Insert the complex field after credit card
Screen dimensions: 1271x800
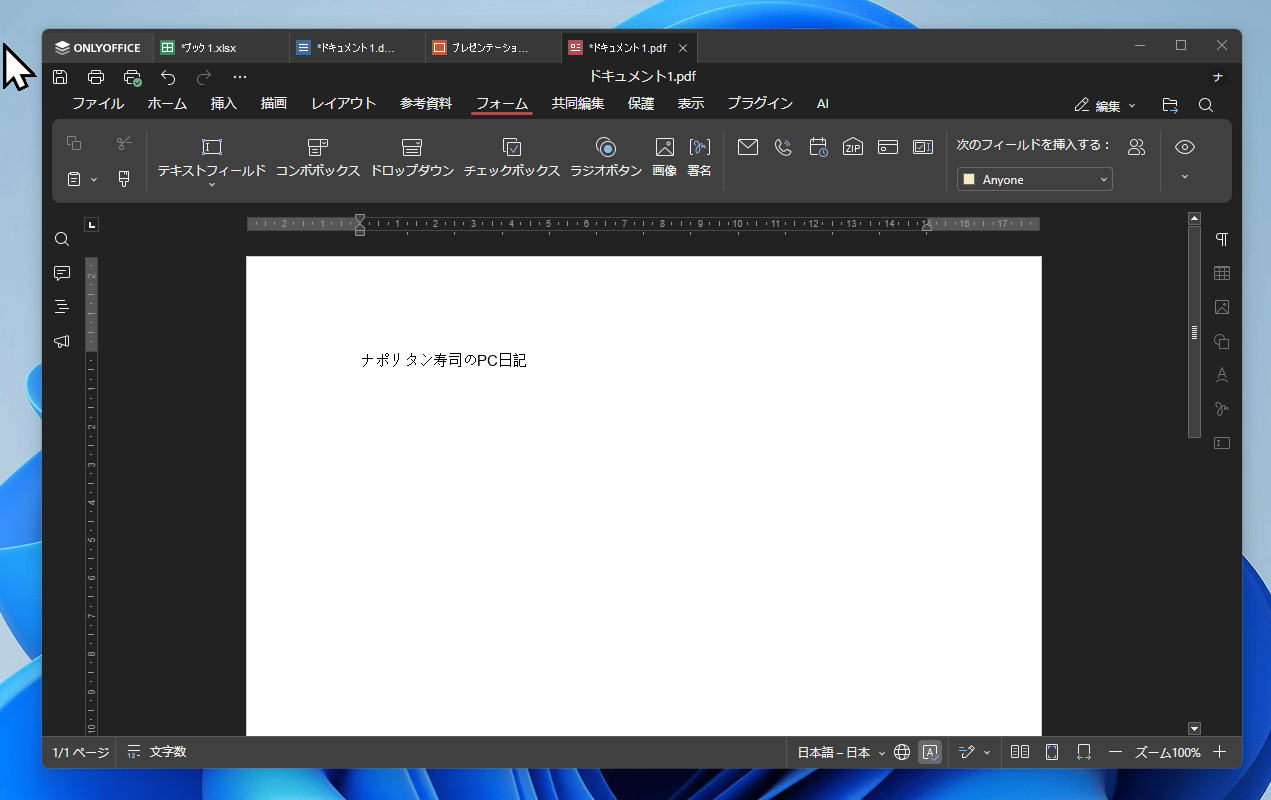(x=923, y=147)
